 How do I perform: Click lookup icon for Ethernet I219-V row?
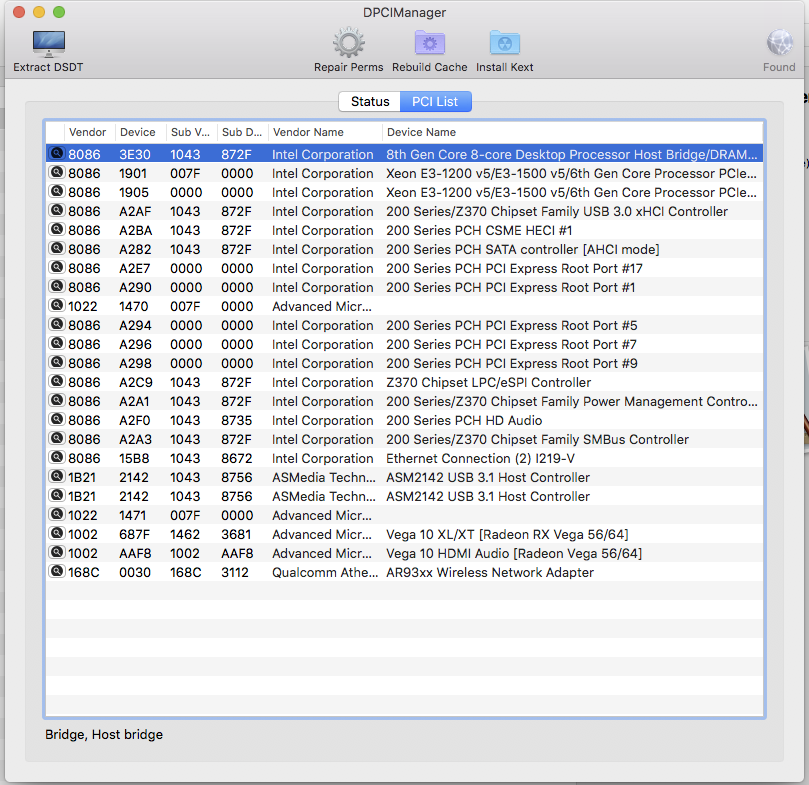[56, 457]
